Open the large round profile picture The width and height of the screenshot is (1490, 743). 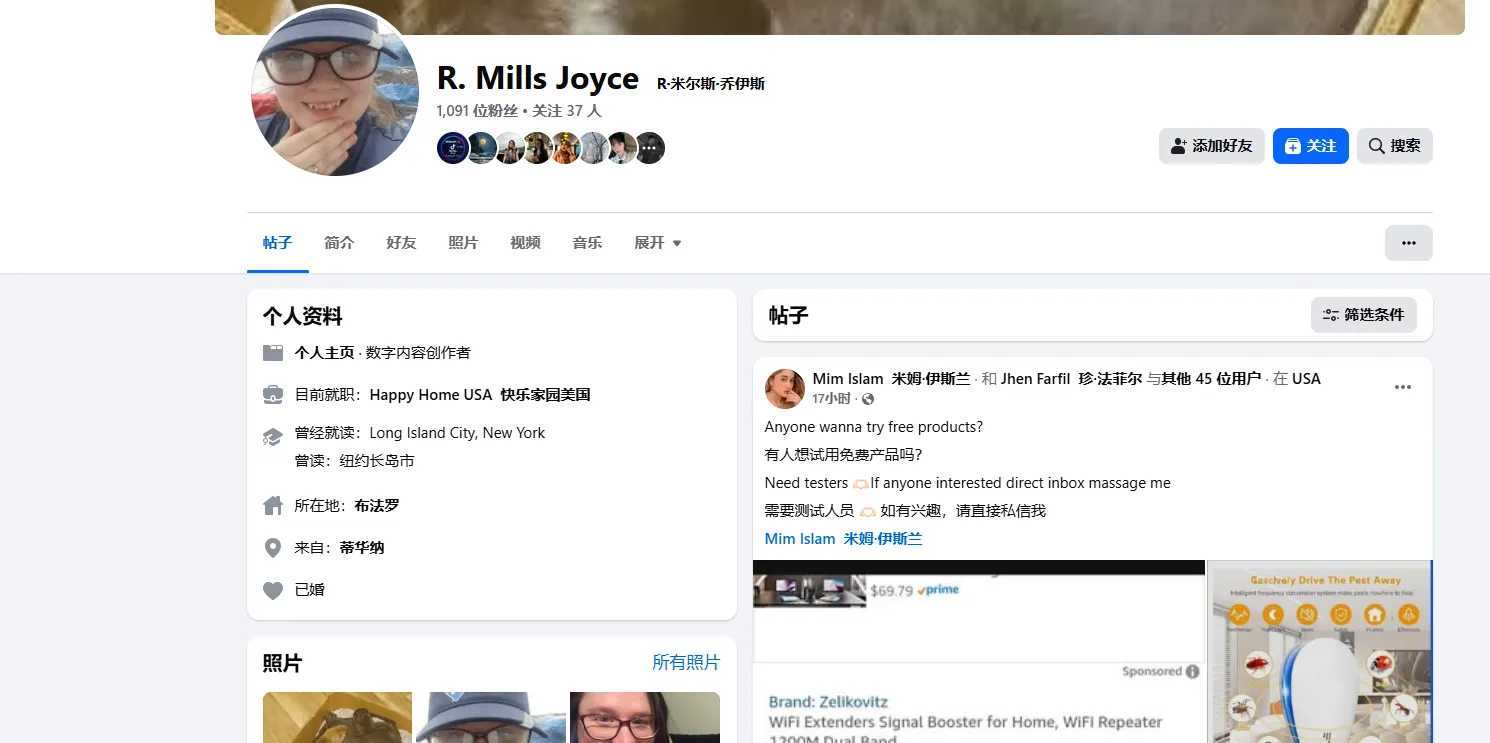pyautogui.click(x=334, y=91)
